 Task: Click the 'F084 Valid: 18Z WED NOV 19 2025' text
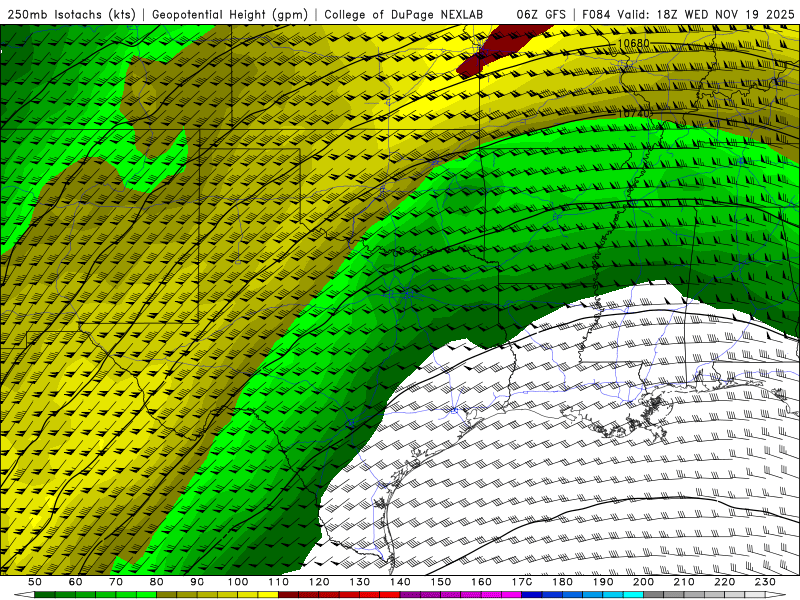click(x=688, y=15)
